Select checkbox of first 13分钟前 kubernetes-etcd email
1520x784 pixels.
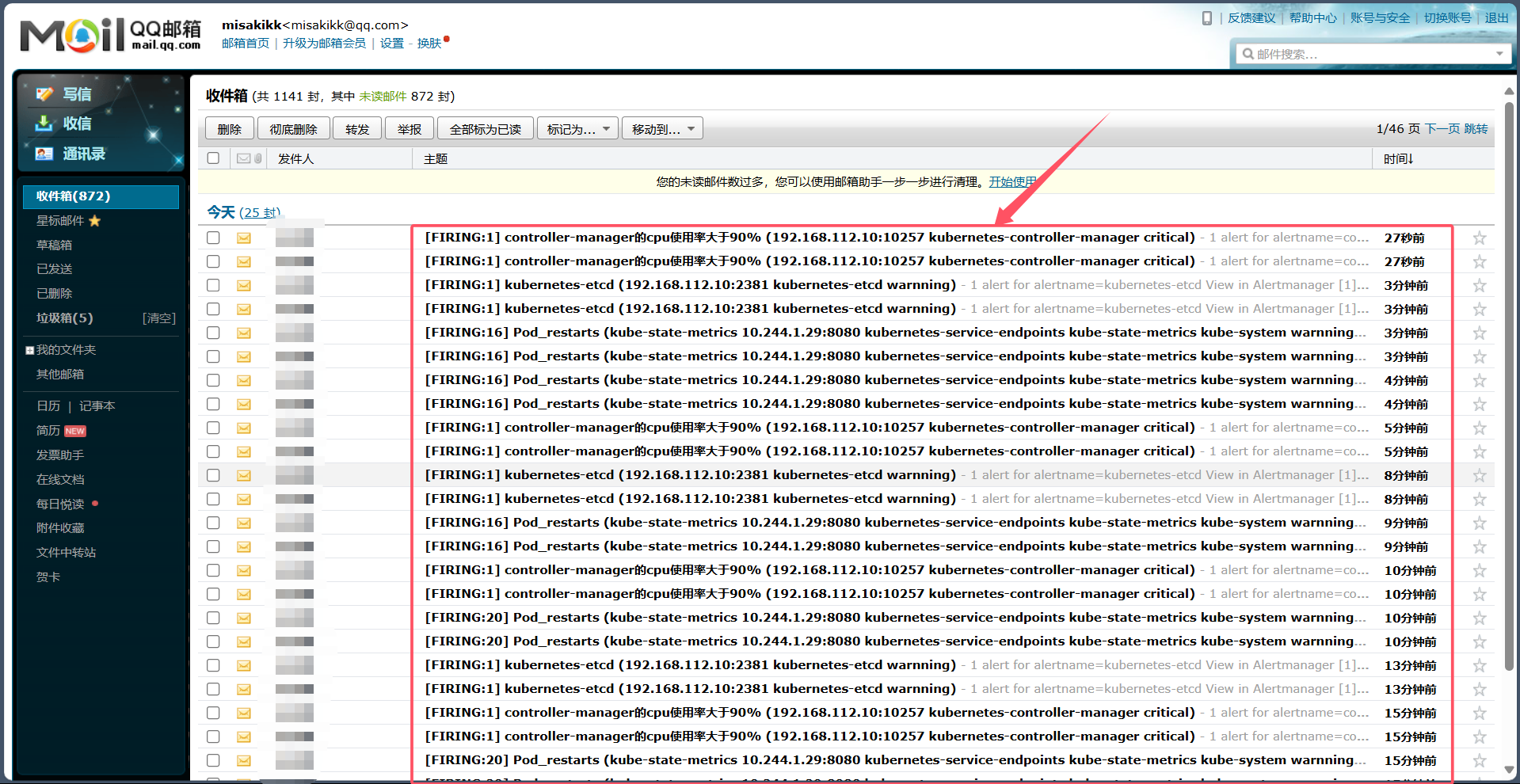click(213, 665)
